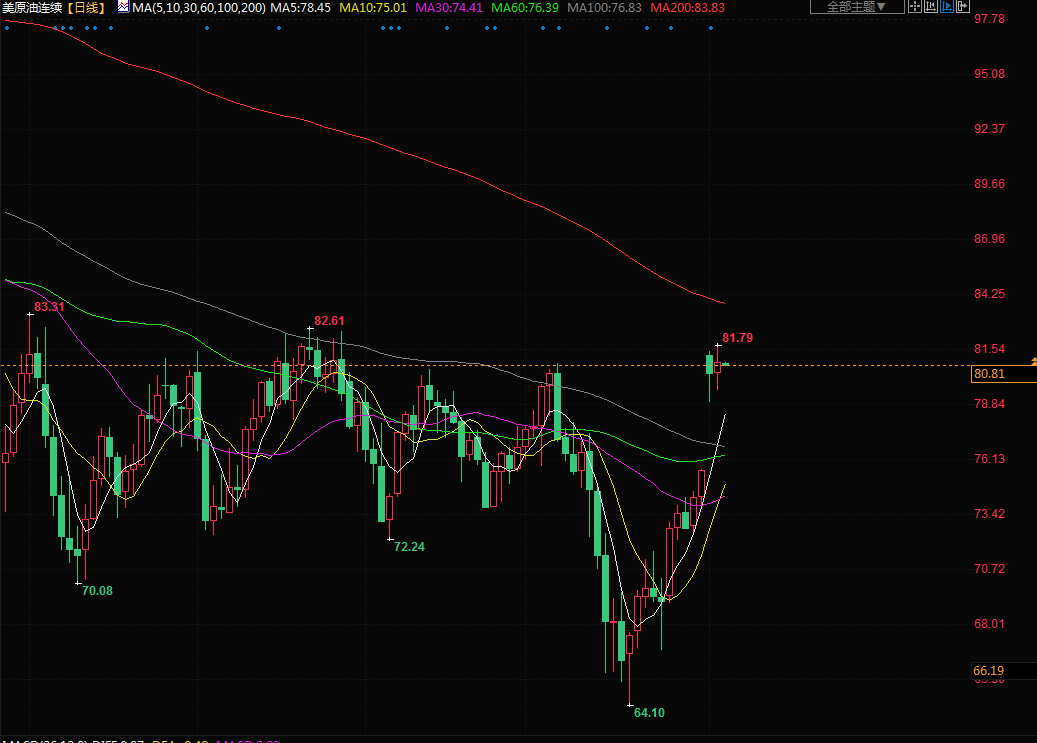Click the orange double-arrow marker on price axis

click(1033, 359)
